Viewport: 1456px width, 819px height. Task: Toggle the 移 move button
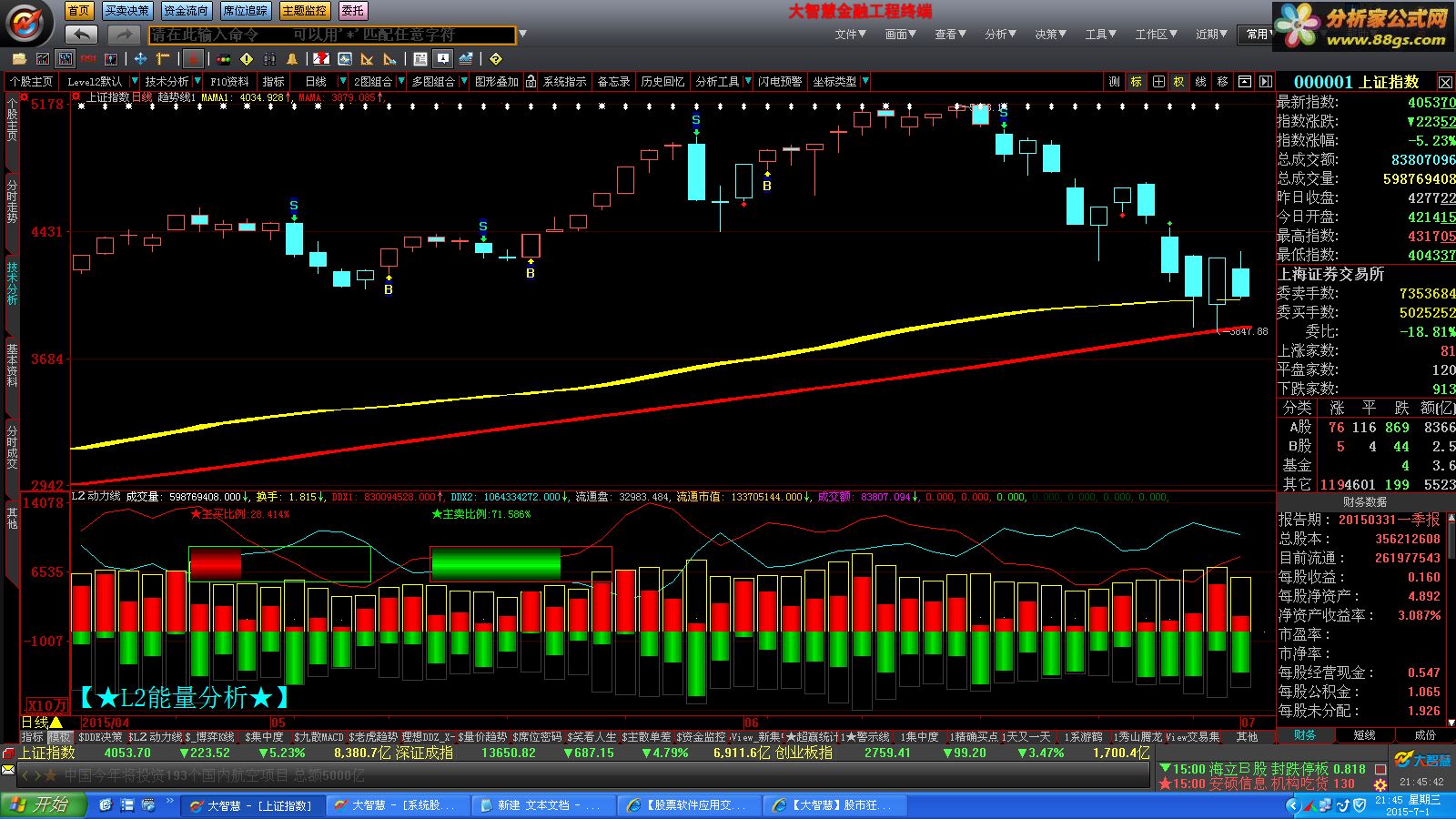tap(1223, 82)
